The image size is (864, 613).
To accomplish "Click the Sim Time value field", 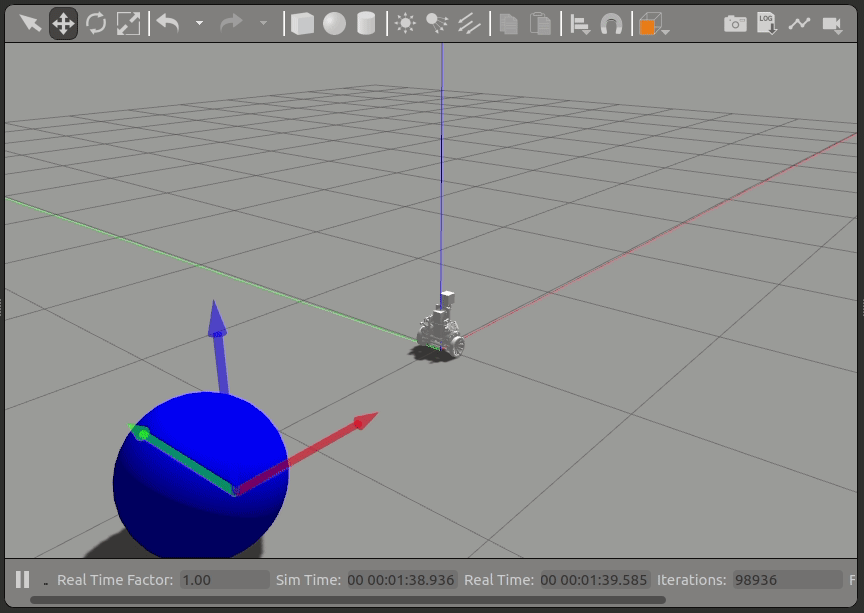I will (402, 580).
